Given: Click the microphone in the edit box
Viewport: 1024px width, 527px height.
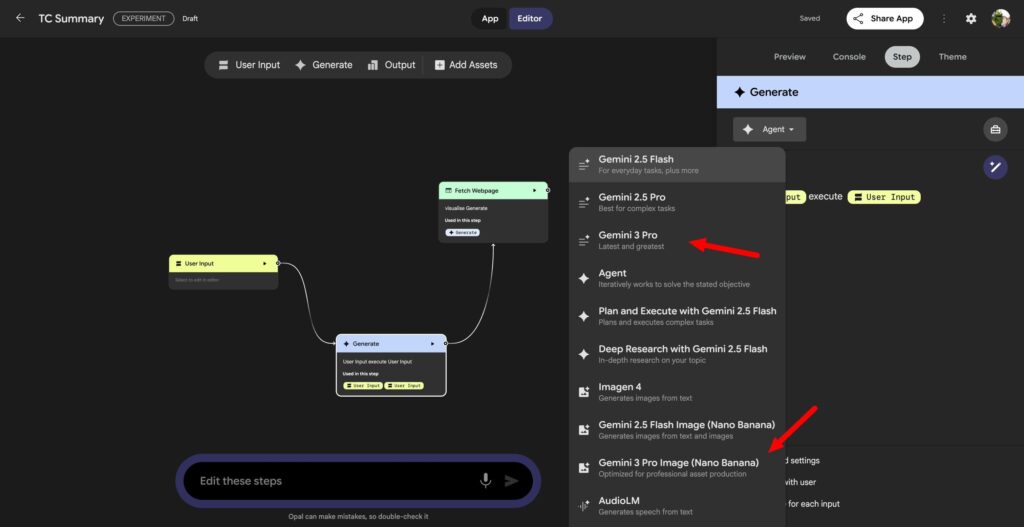Looking at the screenshot, I should pos(485,481).
